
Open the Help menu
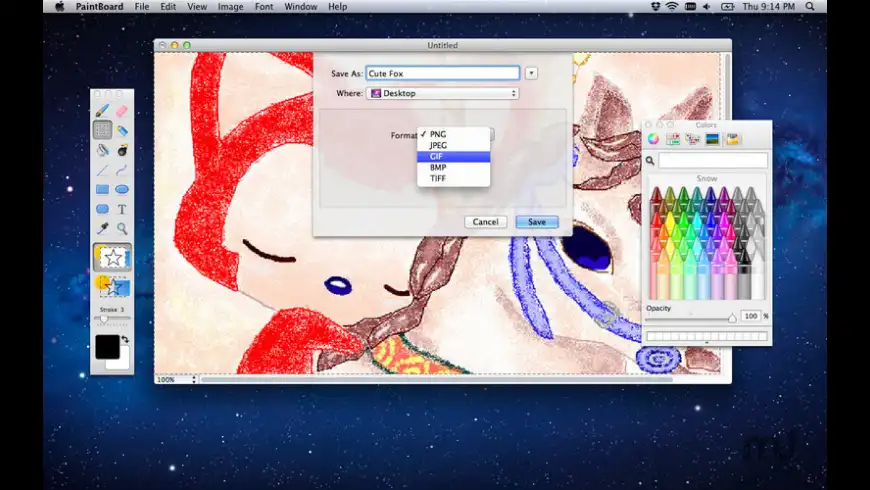[x=337, y=7]
